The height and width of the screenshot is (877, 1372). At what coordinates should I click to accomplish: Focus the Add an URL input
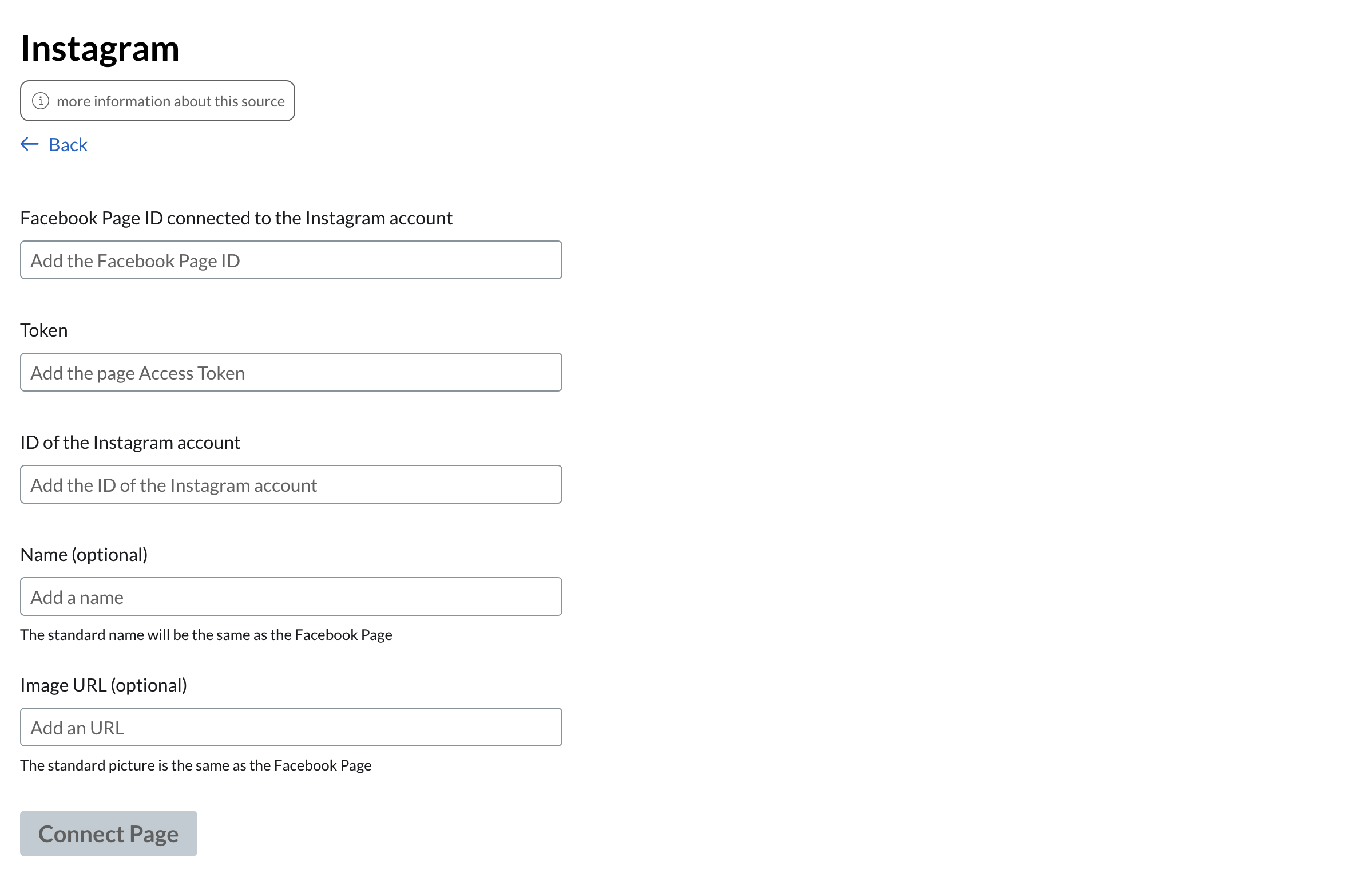click(291, 728)
